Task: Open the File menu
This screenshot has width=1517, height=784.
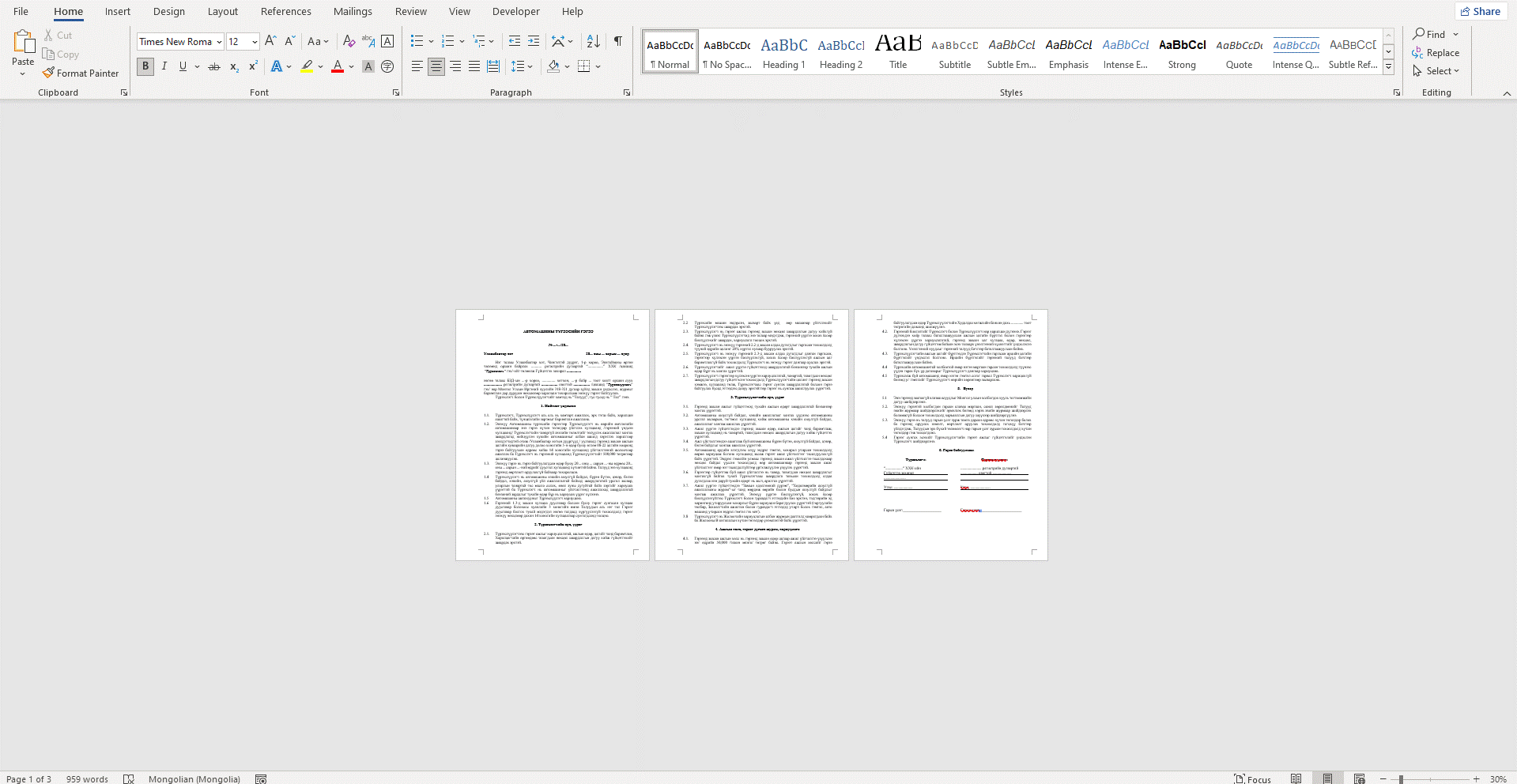Action: pos(21,11)
